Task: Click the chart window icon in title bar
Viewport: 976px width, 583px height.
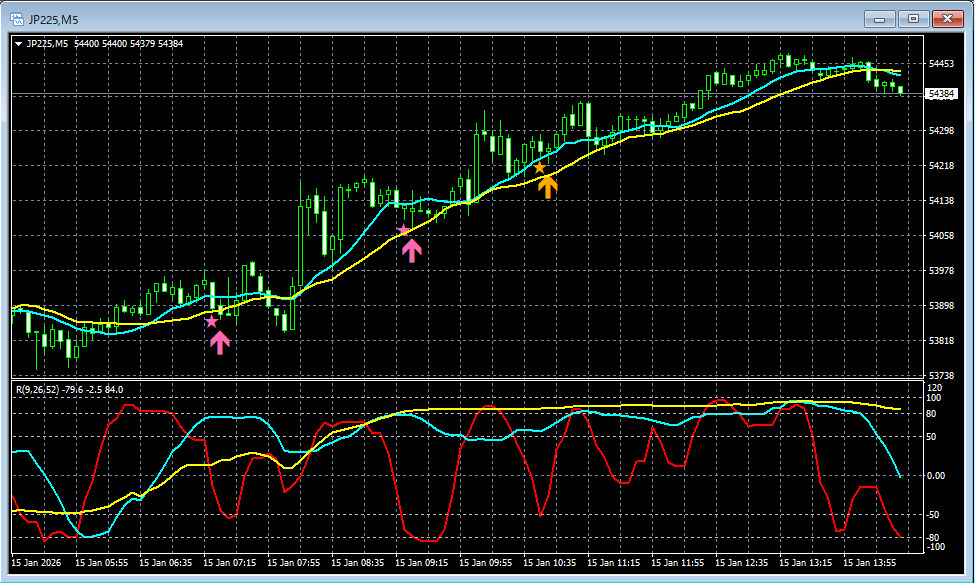Action: point(17,19)
